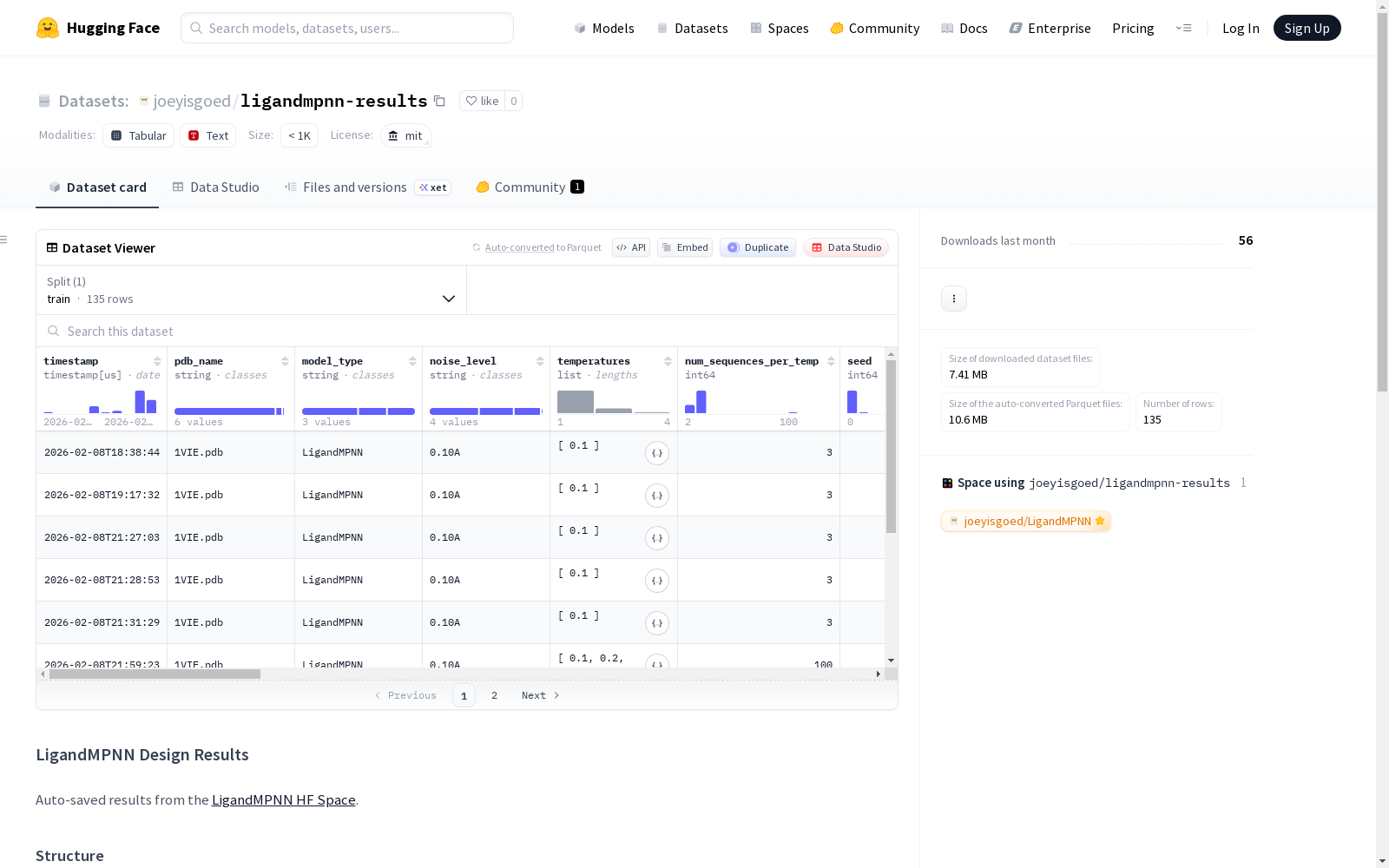The width and height of the screenshot is (1389, 868).
Task: Click the Embed button
Action: [685, 247]
